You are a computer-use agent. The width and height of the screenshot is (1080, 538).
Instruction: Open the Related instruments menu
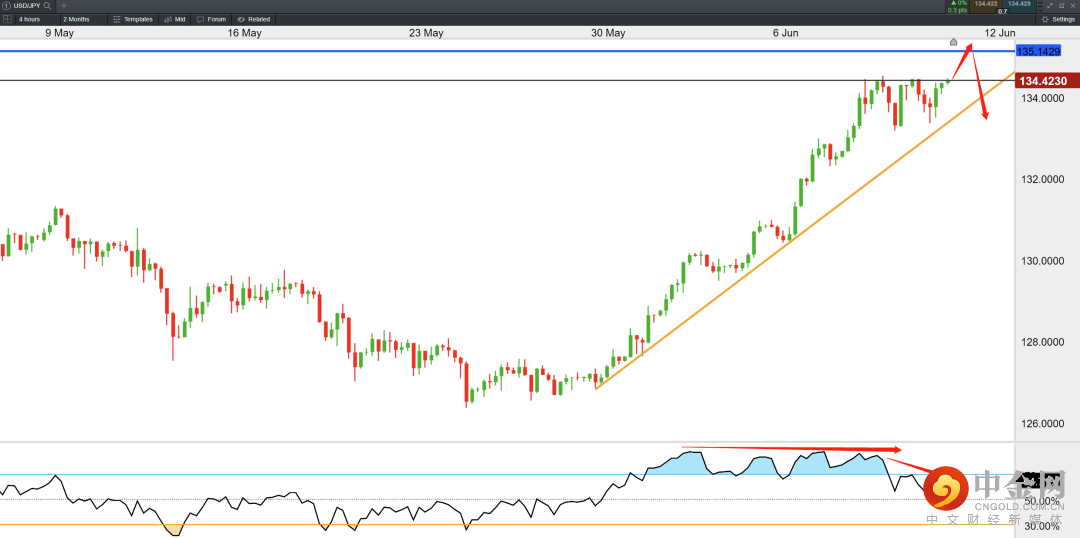253,19
